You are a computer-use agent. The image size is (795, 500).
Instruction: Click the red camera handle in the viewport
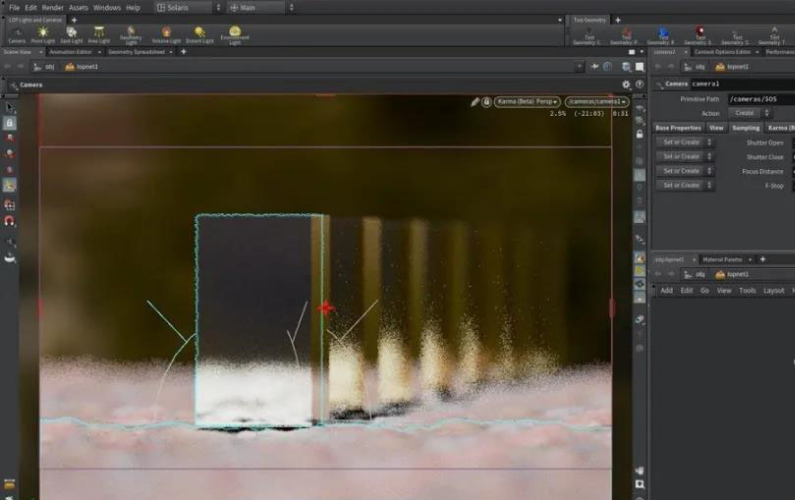coord(326,307)
